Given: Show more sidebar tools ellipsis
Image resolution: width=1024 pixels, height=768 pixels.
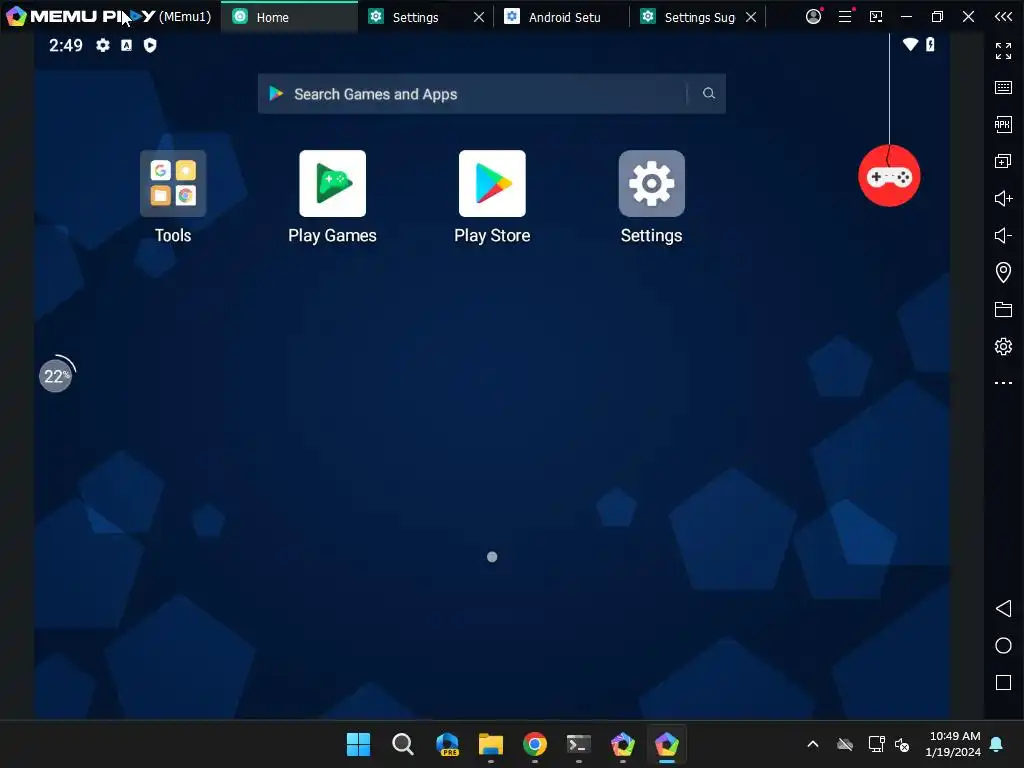Looking at the screenshot, I should (1003, 383).
